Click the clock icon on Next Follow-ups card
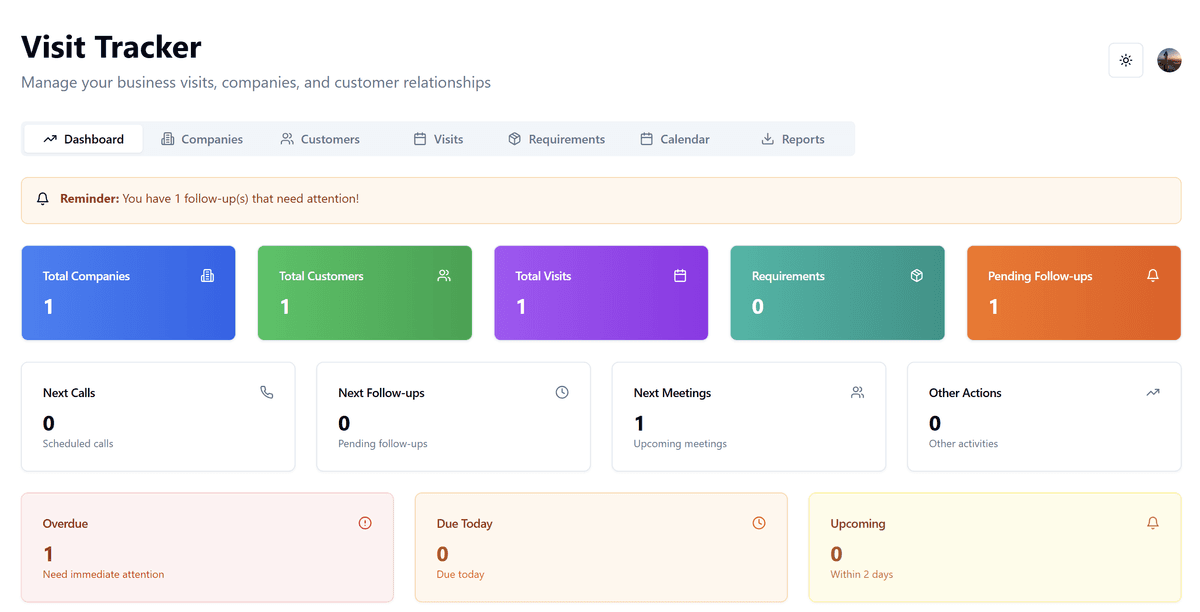Viewport: 1200px width, 612px height. (x=562, y=392)
